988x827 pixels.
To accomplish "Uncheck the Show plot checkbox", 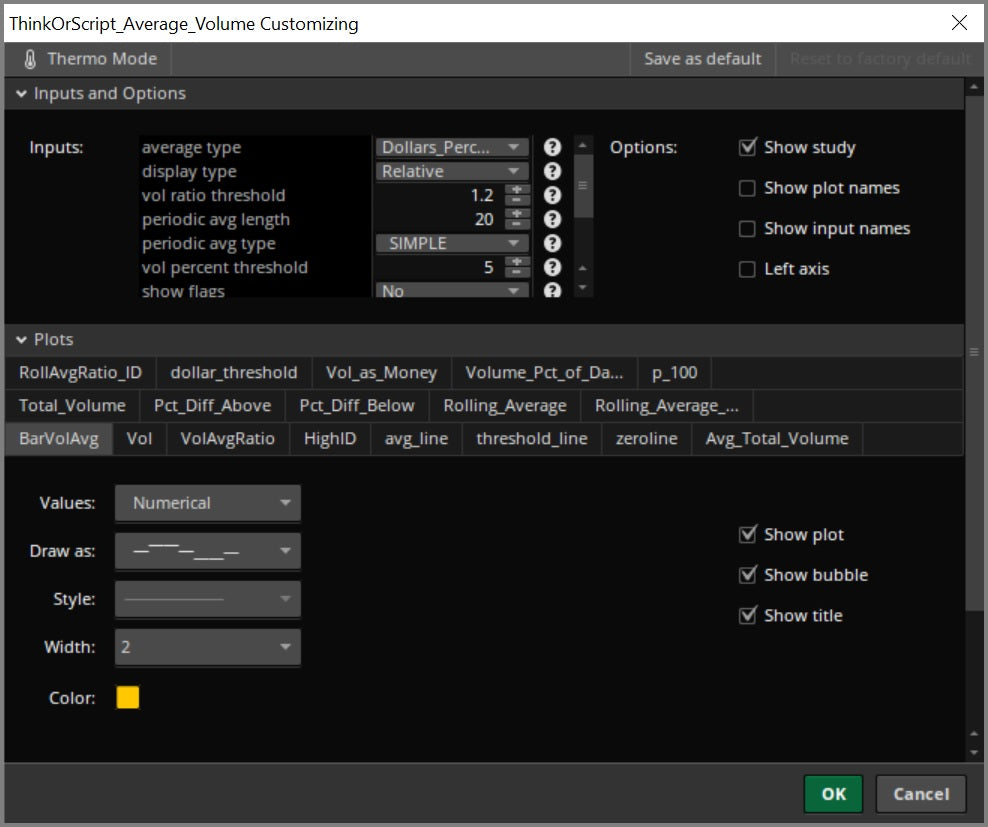I will [x=747, y=535].
